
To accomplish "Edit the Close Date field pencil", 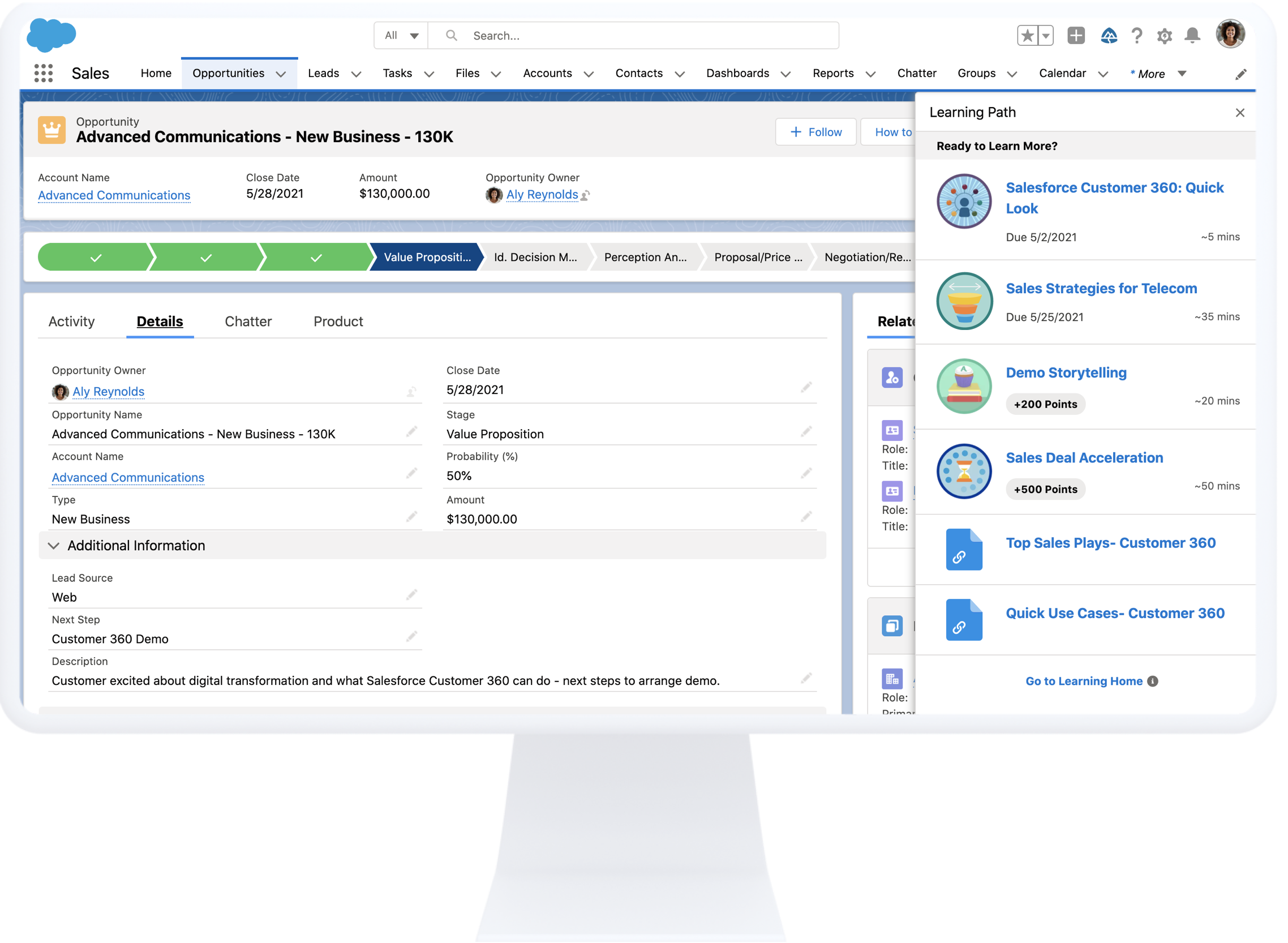I will pos(806,388).
